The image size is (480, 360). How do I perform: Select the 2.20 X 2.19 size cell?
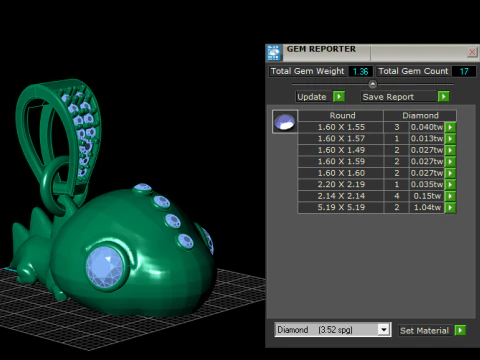(341, 184)
